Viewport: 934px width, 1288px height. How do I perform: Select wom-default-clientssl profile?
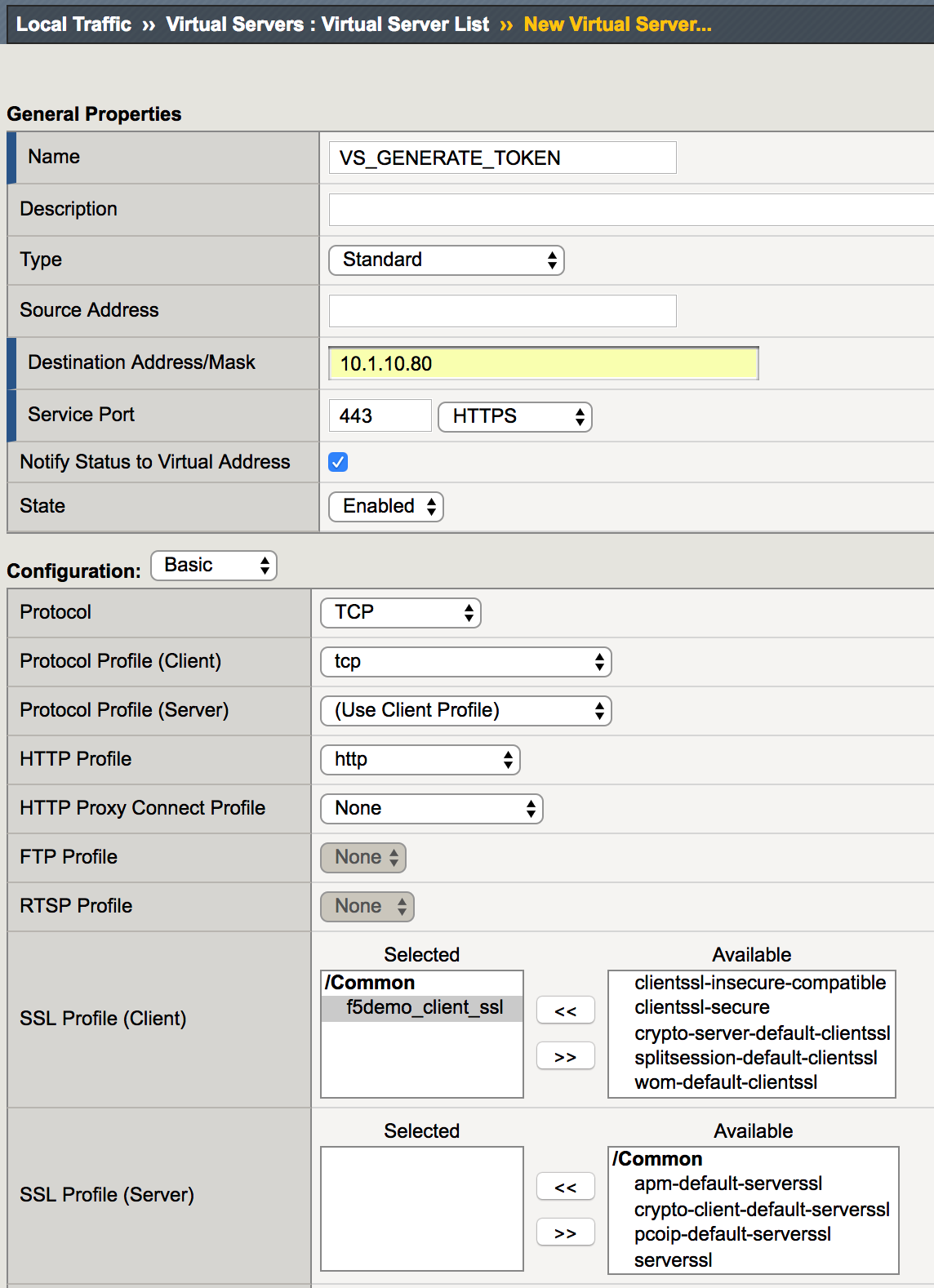pos(725,1082)
